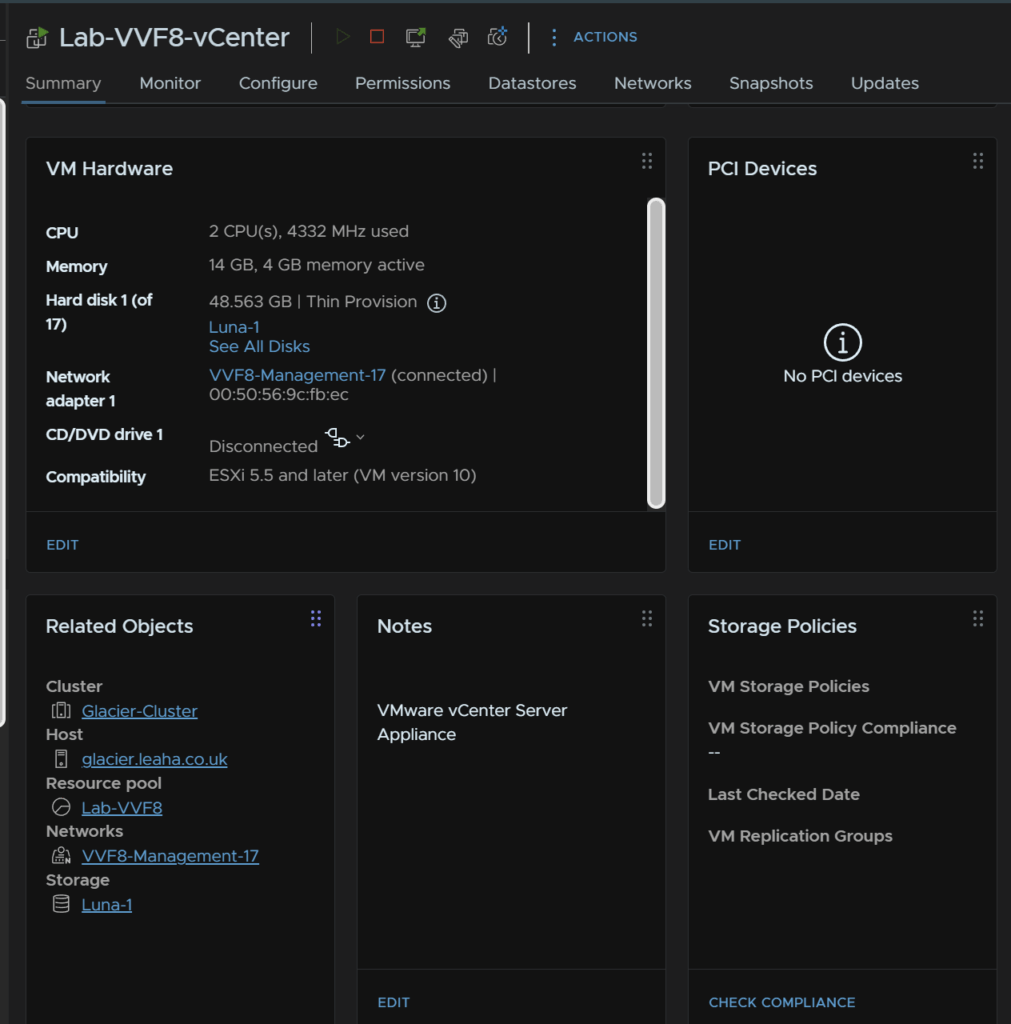The width and height of the screenshot is (1011, 1024).
Task: Switch to the Monitor tab
Action: (170, 83)
